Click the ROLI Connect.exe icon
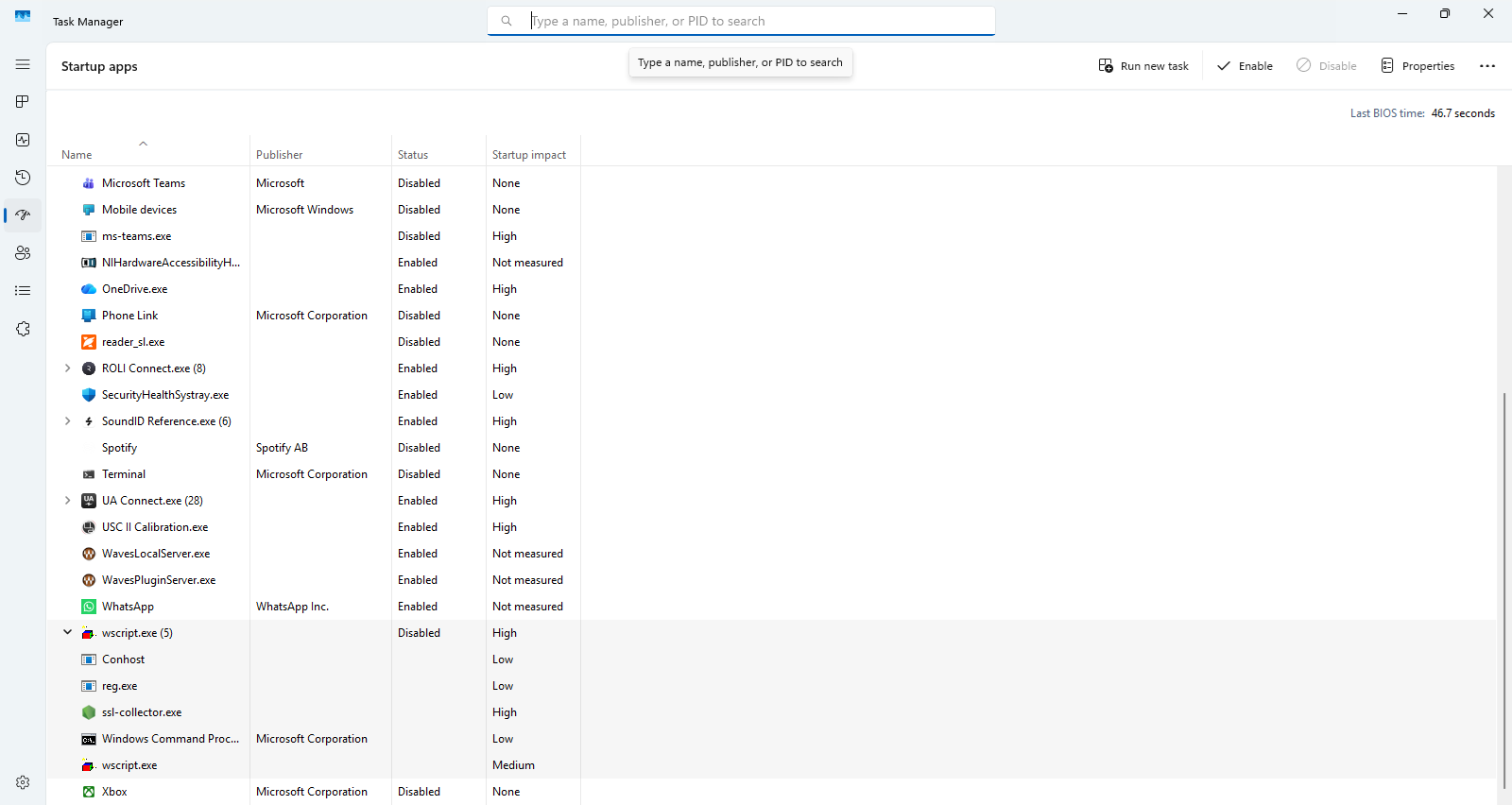1512x805 pixels. coord(89,368)
